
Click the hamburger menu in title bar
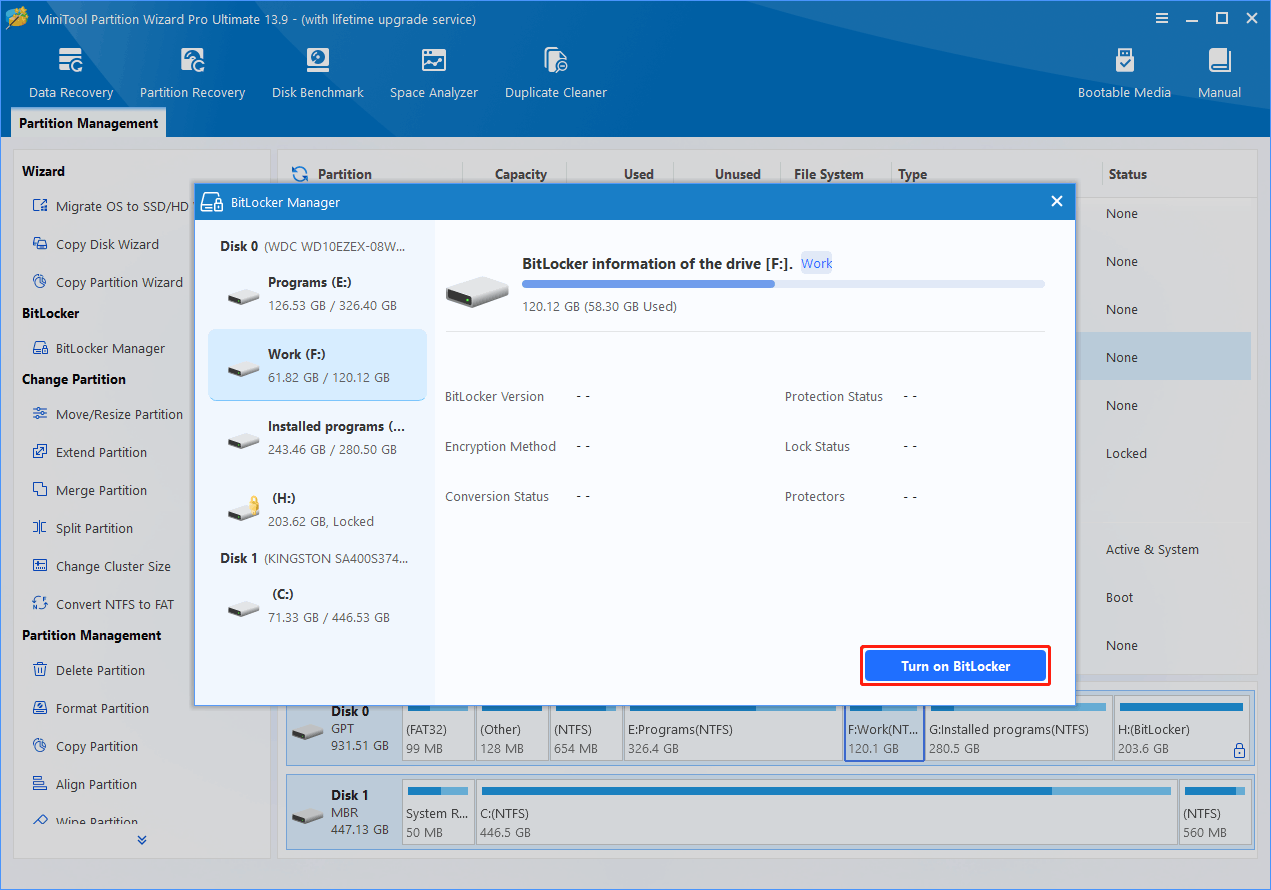(1161, 18)
